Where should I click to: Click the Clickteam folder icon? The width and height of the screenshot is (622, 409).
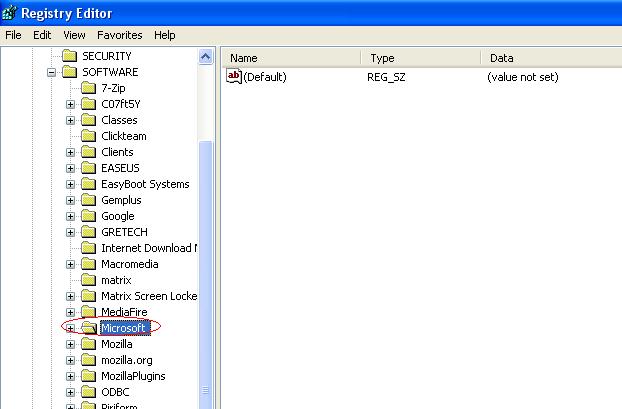tap(88, 136)
